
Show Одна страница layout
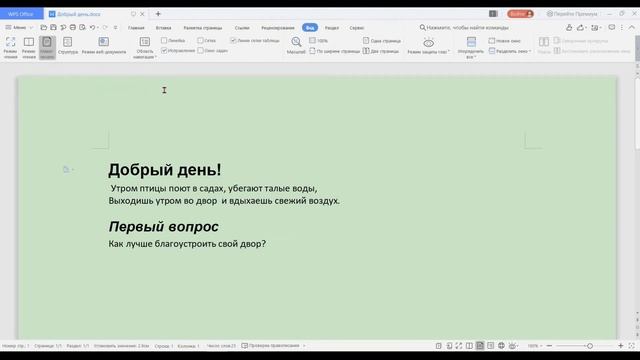click(382, 40)
